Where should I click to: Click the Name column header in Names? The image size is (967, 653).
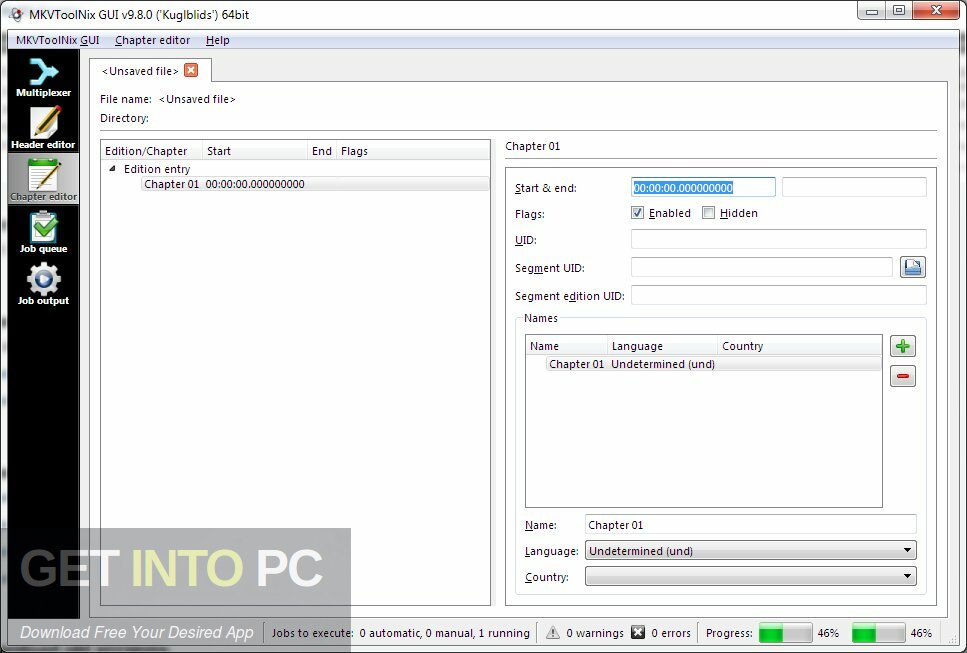click(567, 346)
